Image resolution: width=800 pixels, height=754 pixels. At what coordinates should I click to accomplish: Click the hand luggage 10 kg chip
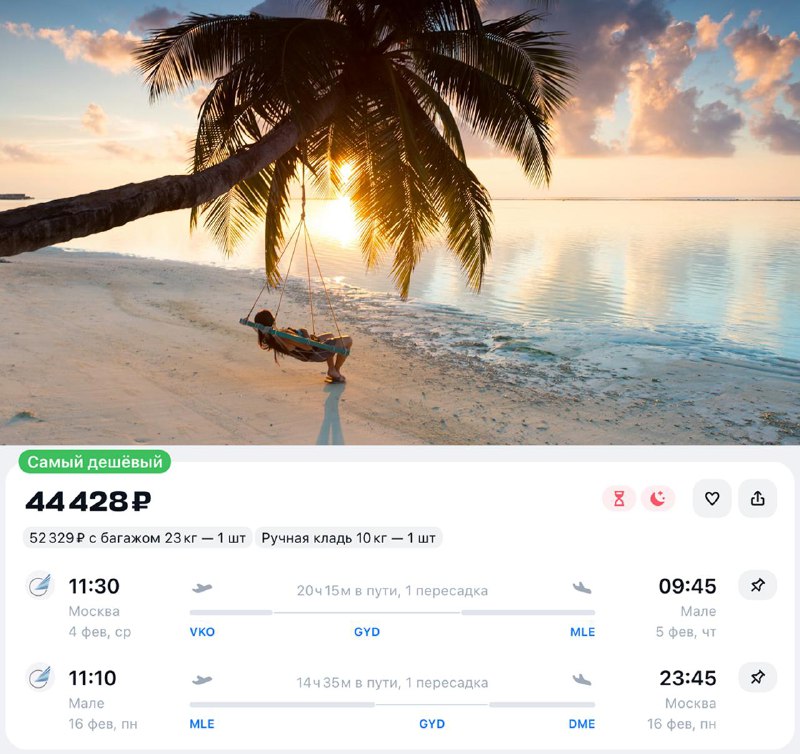[348, 538]
